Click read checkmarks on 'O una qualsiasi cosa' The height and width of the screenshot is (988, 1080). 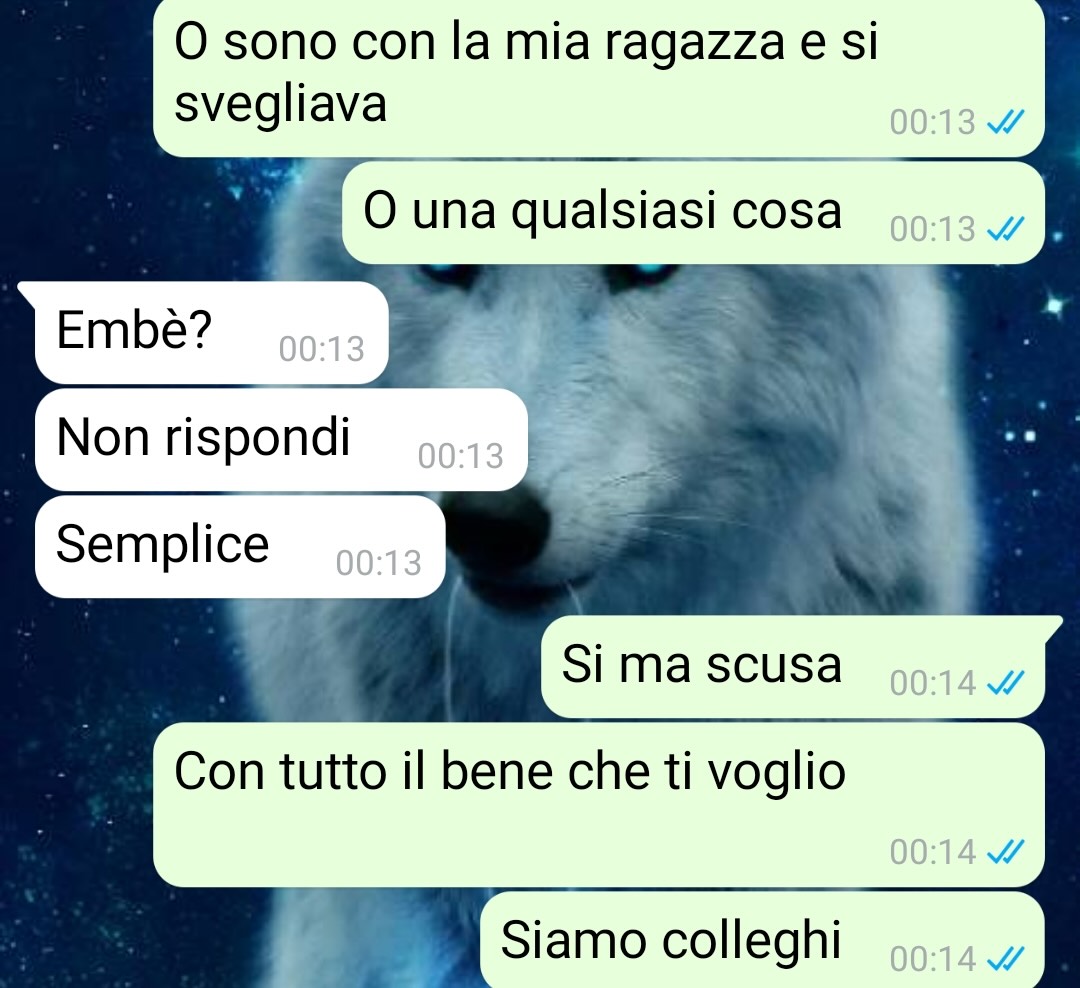[1006, 229]
